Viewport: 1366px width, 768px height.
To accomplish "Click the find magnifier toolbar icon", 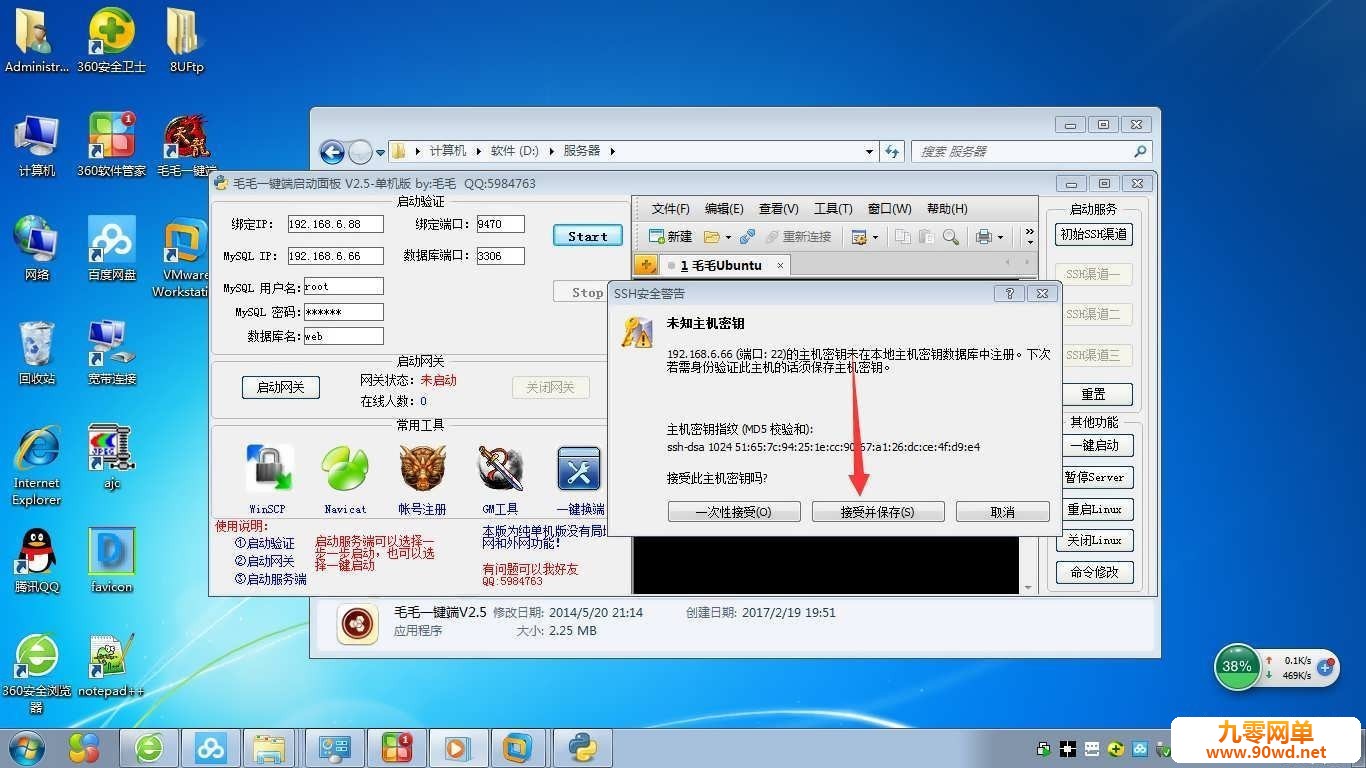I will [x=951, y=237].
